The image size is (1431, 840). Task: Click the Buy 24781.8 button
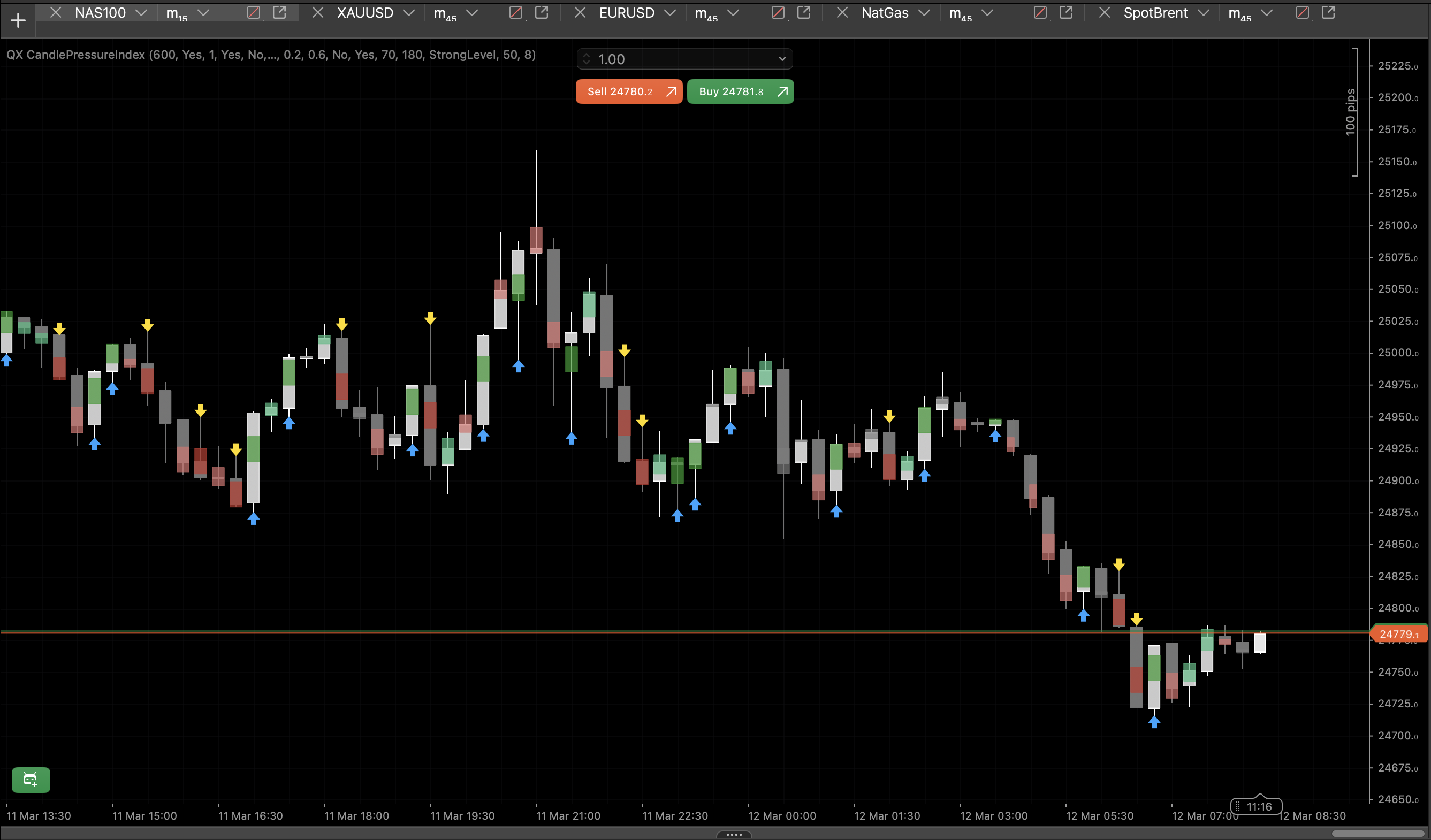[740, 91]
